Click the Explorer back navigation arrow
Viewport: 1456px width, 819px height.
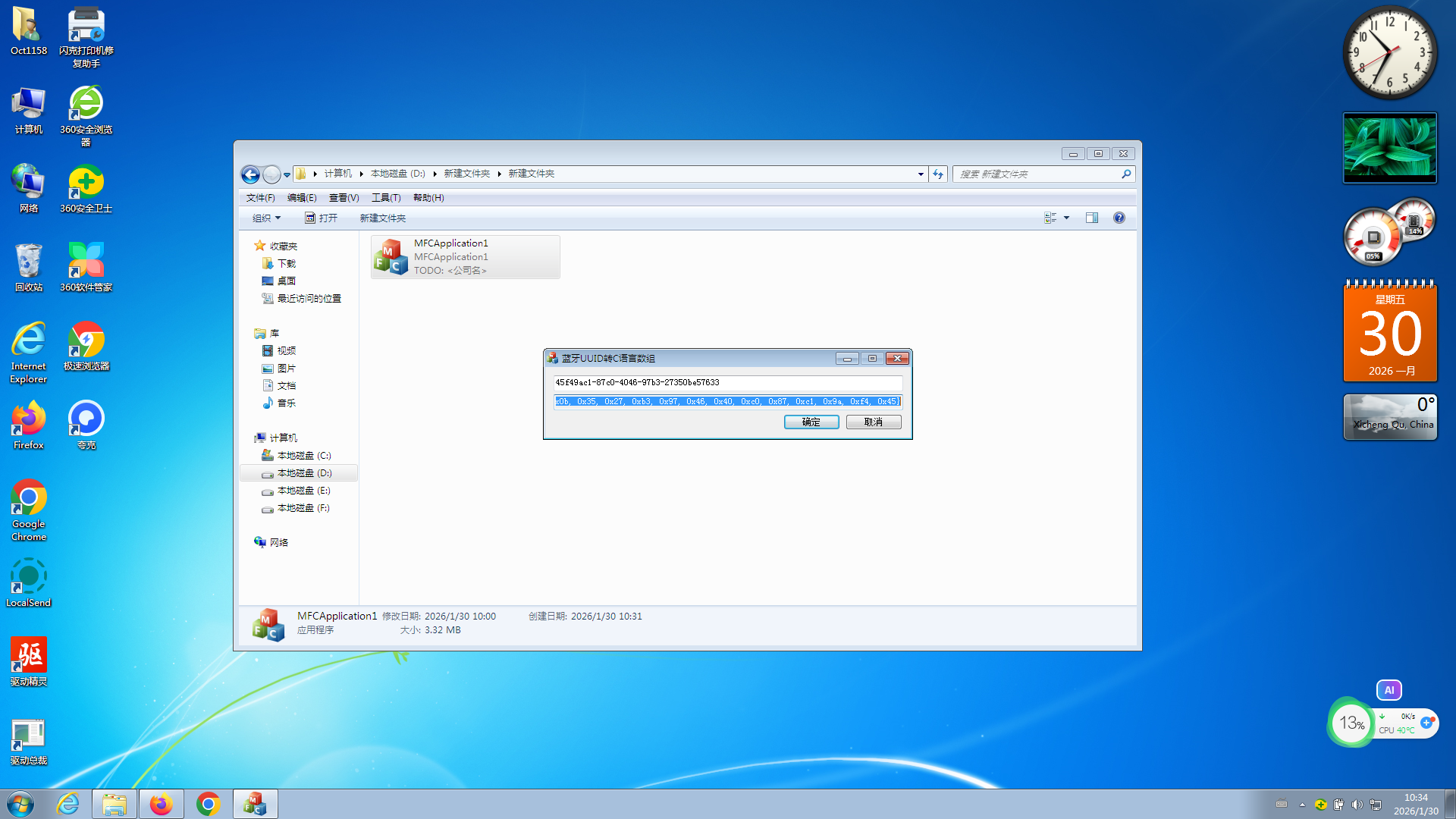(x=250, y=174)
